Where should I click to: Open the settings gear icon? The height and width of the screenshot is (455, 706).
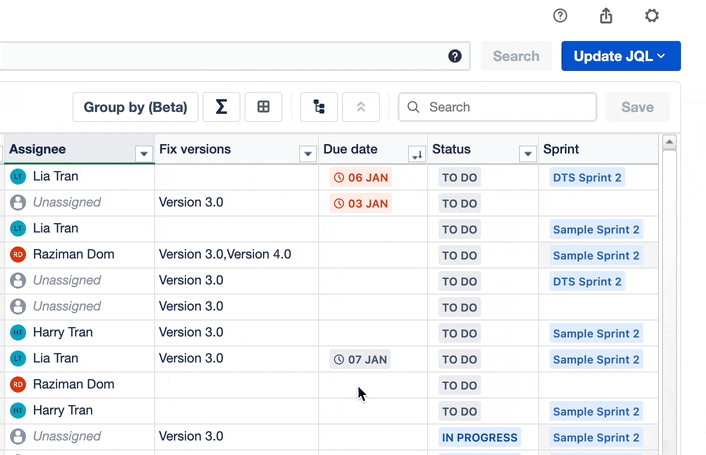click(x=652, y=16)
